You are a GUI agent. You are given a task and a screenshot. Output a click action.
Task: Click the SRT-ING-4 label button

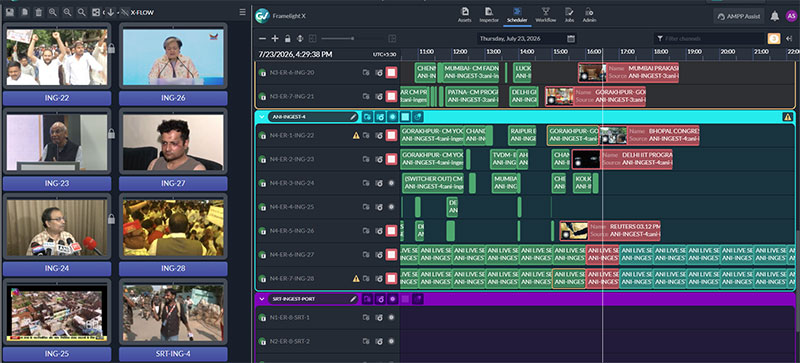pos(173,354)
